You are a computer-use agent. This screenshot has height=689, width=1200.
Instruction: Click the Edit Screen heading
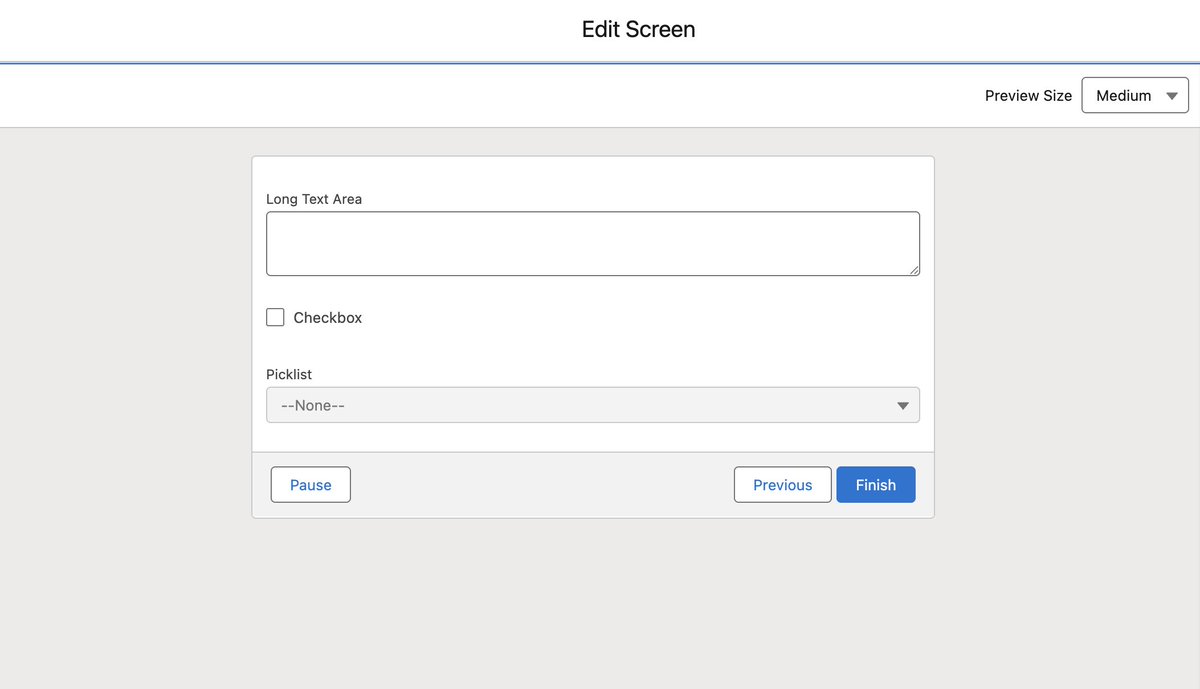639,30
